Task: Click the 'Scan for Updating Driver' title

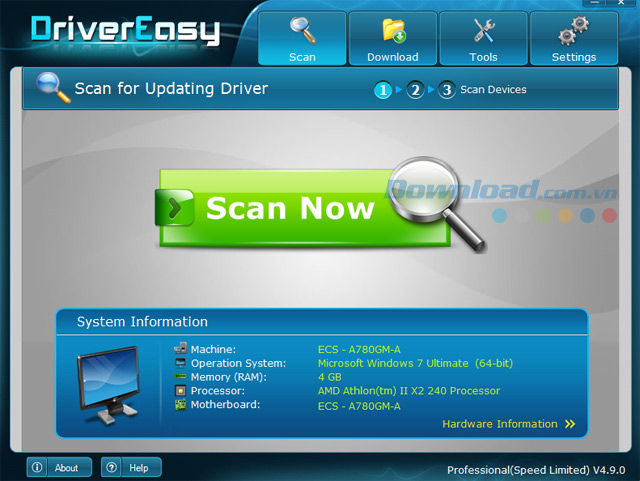Action: pyautogui.click(x=171, y=89)
